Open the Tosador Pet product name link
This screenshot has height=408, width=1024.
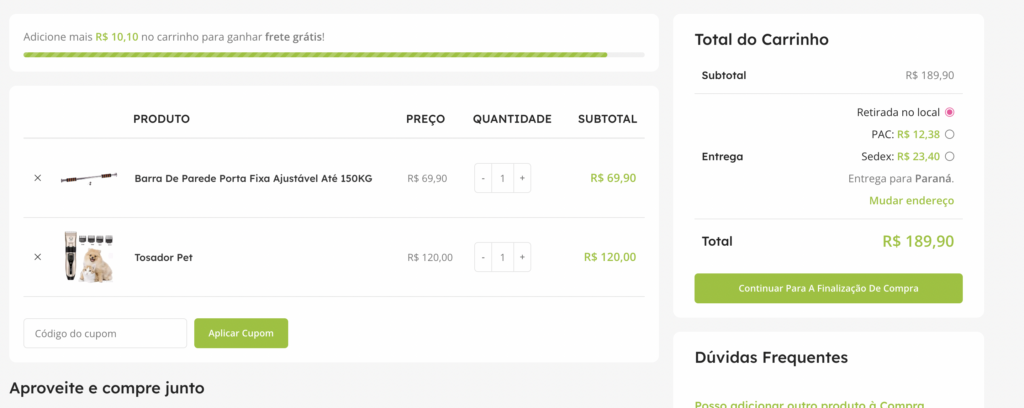163,257
